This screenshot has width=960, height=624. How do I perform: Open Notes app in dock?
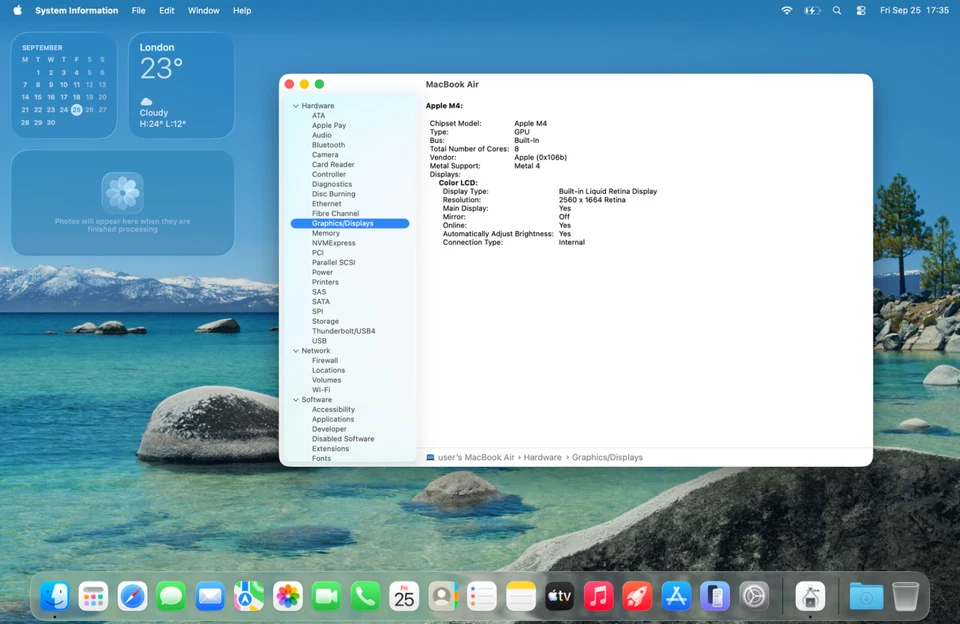(521, 596)
